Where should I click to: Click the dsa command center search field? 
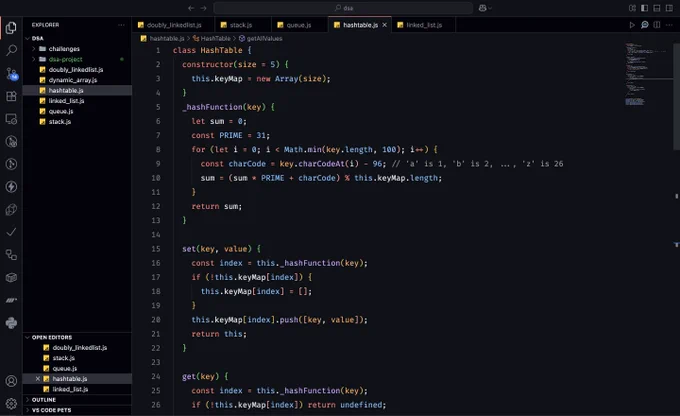point(343,8)
